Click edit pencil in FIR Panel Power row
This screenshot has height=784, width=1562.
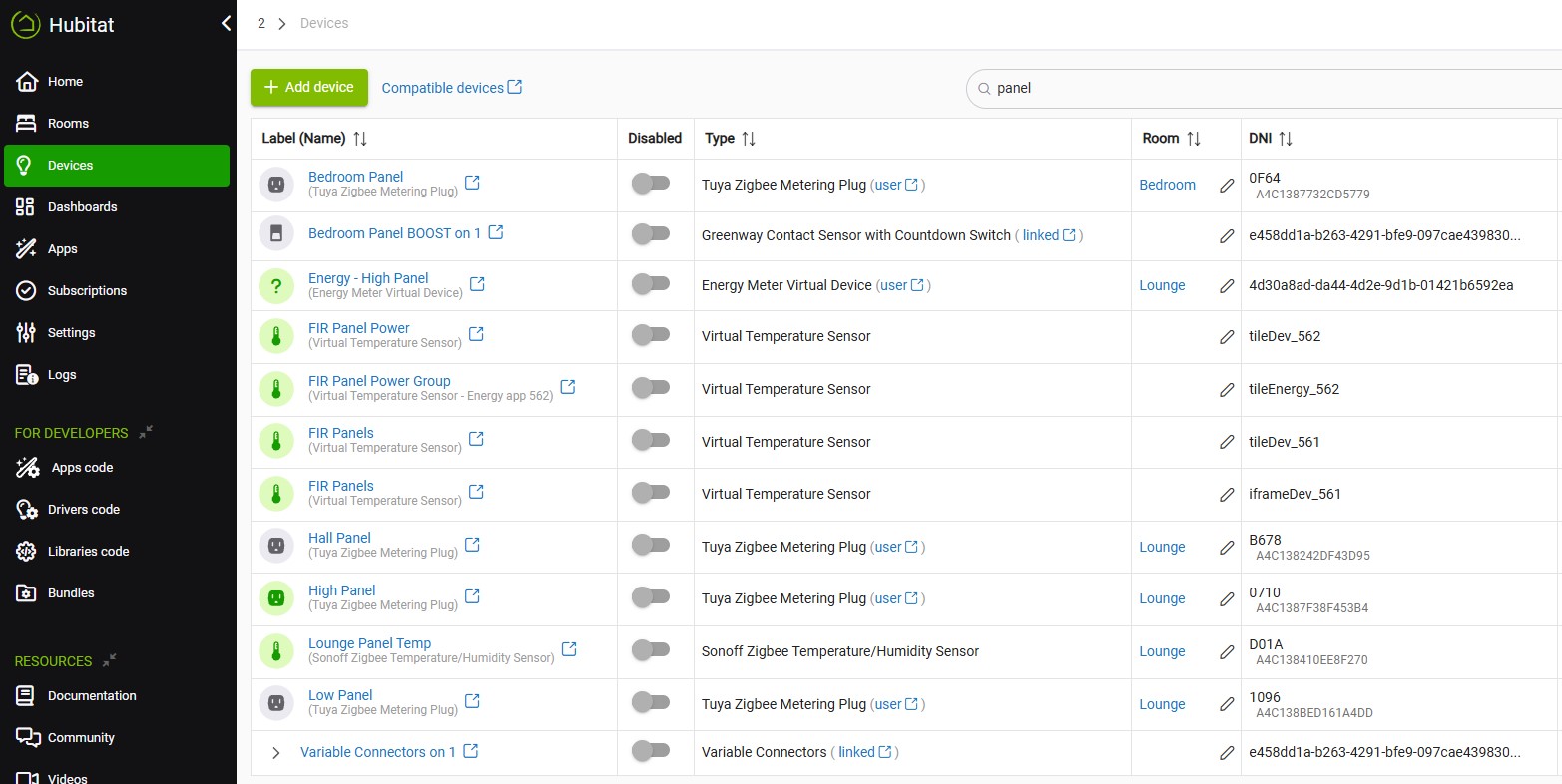(x=1227, y=337)
